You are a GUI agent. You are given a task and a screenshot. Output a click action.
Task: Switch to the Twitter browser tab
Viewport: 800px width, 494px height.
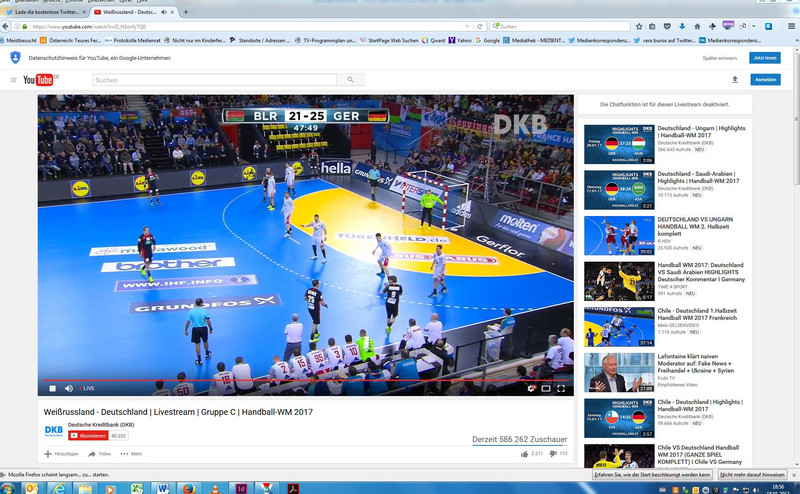pyautogui.click(x=46, y=12)
